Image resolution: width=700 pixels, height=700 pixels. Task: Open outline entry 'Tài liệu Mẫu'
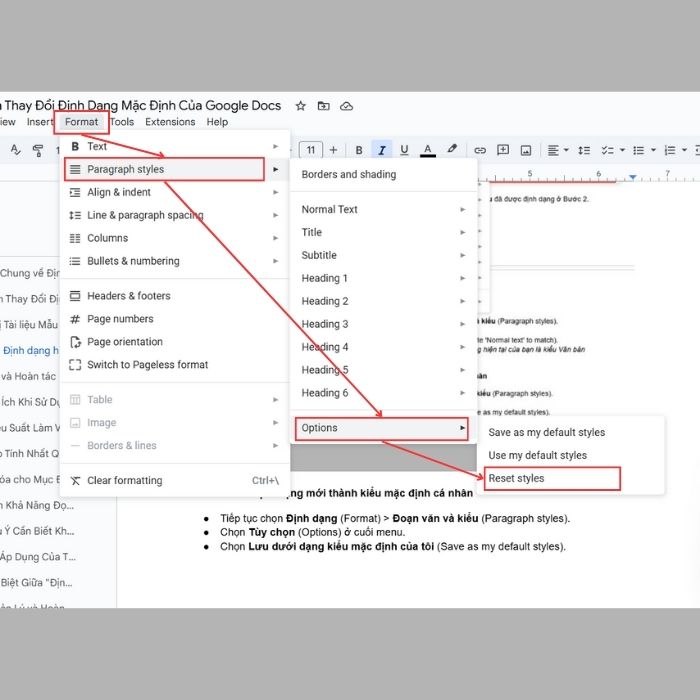click(x=29, y=325)
